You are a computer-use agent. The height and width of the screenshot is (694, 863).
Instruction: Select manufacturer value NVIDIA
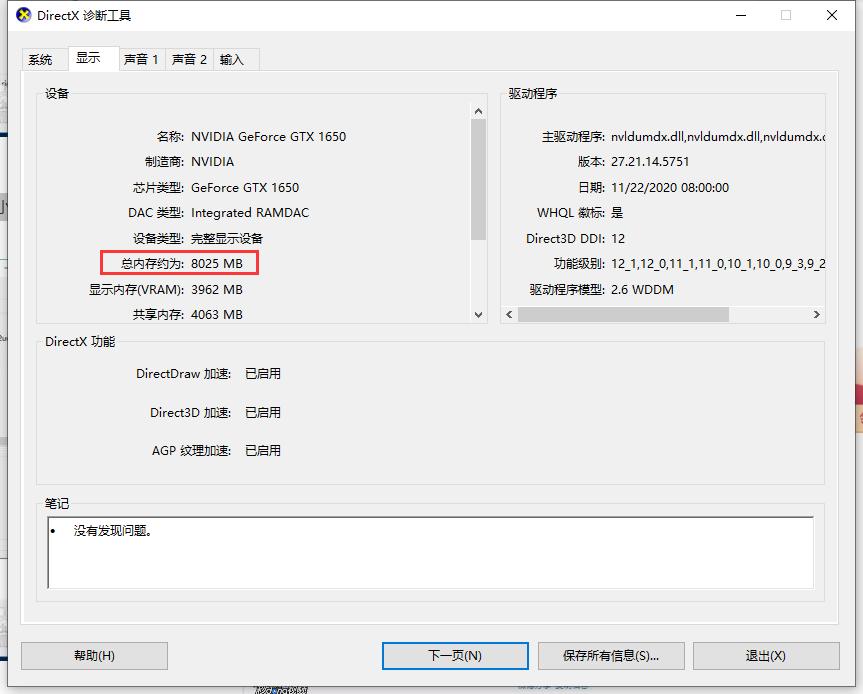[x=212, y=162]
